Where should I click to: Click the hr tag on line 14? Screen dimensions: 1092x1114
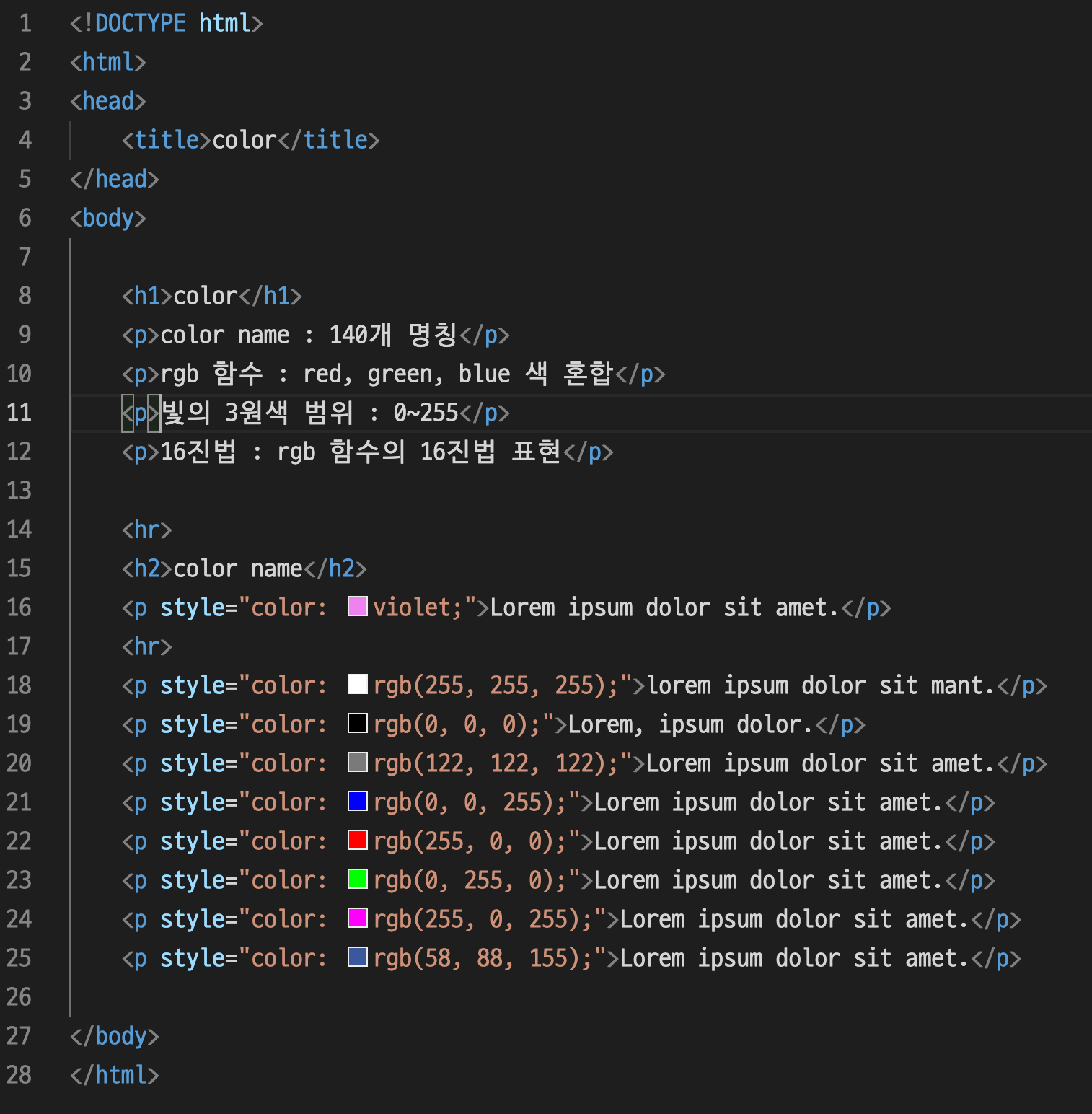click(x=147, y=530)
